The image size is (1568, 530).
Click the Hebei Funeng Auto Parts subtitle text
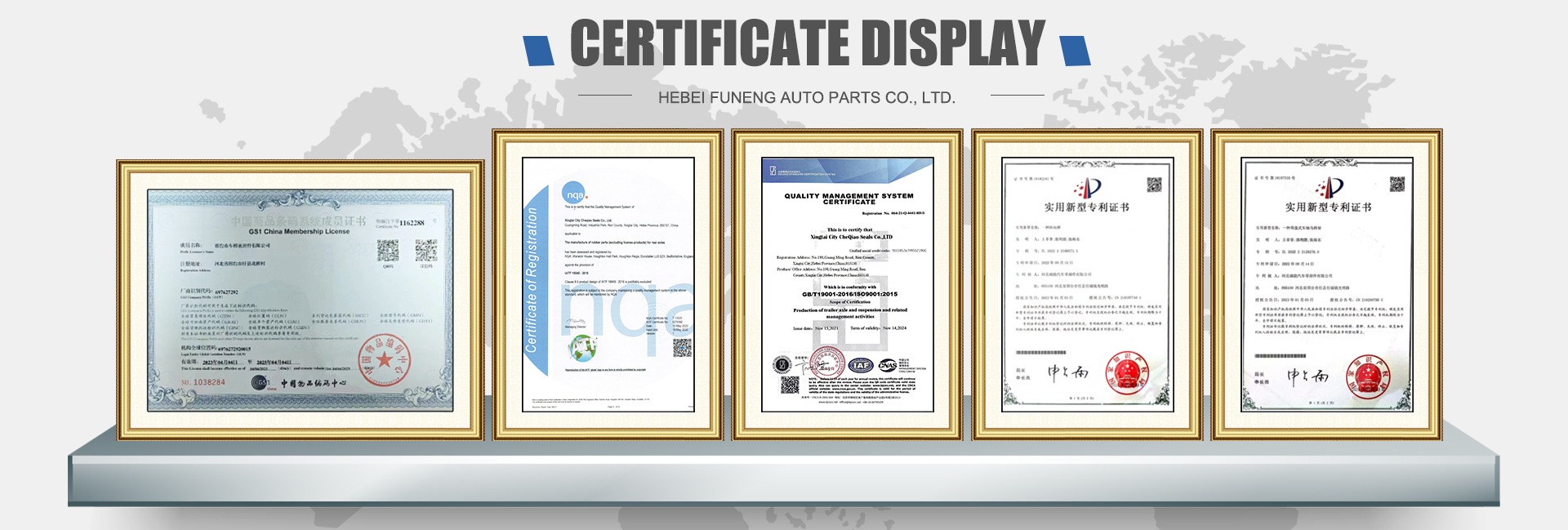[x=806, y=97]
